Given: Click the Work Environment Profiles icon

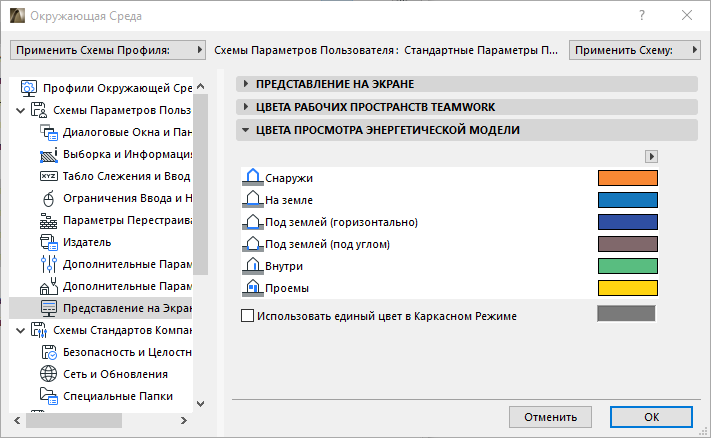Looking at the screenshot, I should 28,87.
